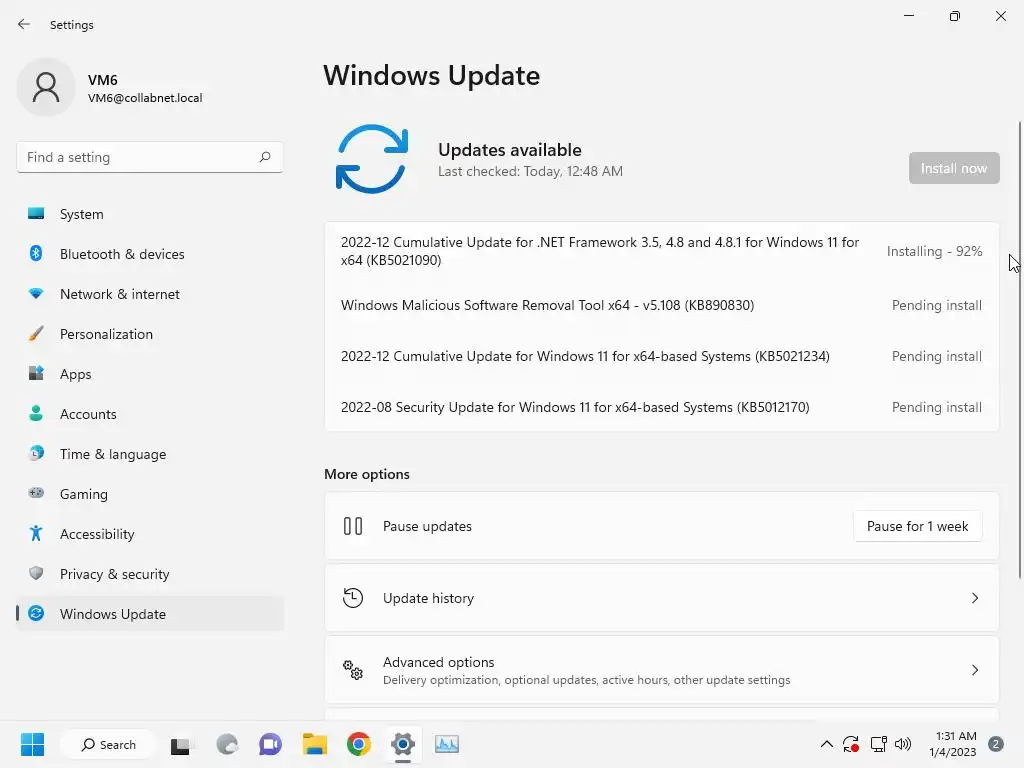Open File Explorer from taskbar

point(314,744)
